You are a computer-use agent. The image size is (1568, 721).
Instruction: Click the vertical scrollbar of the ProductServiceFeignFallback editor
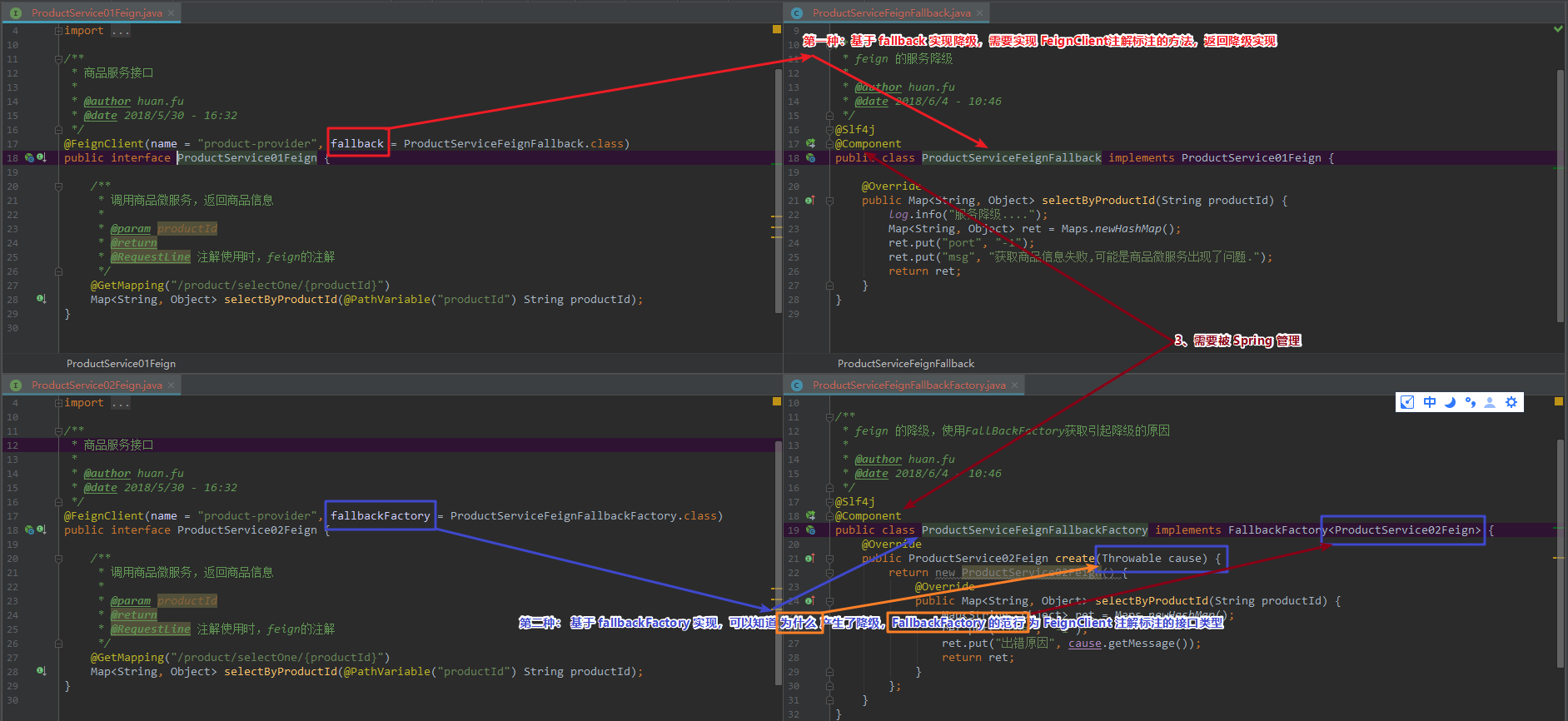[1561, 196]
